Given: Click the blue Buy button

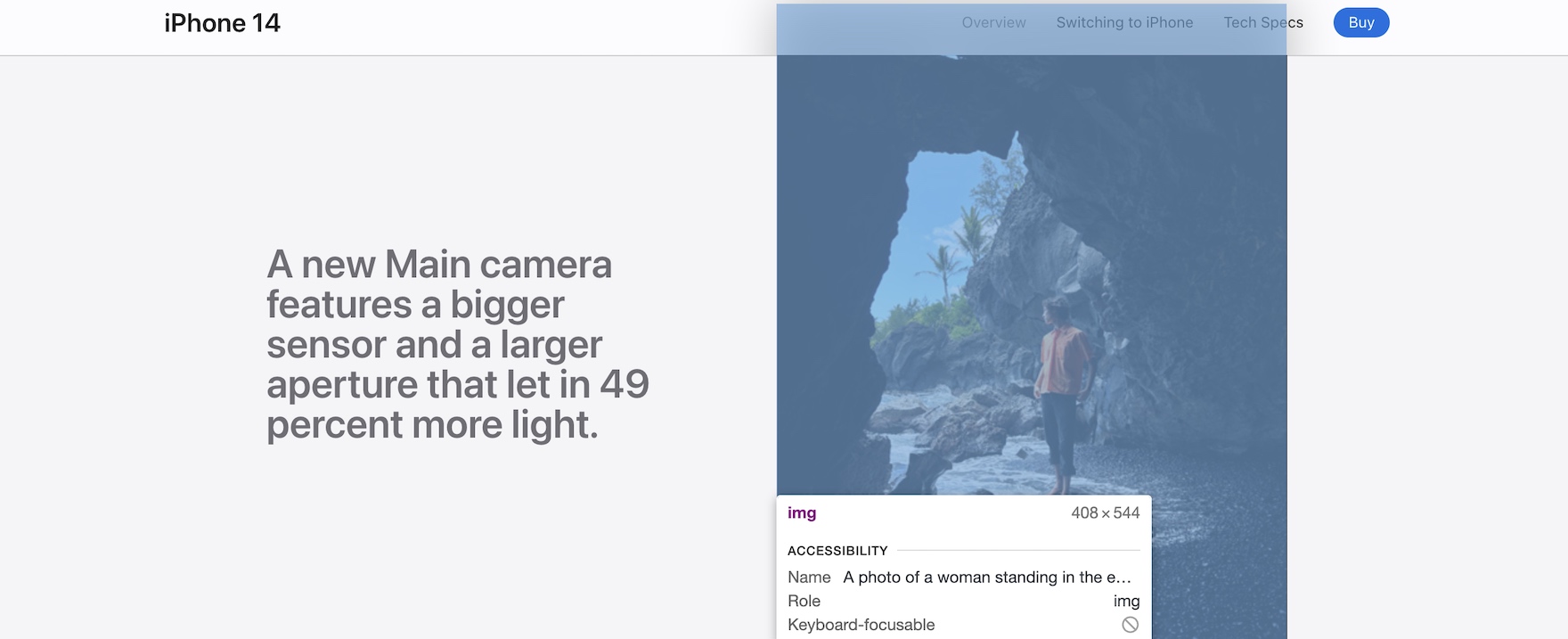Looking at the screenshot, I should (1360, 23).
